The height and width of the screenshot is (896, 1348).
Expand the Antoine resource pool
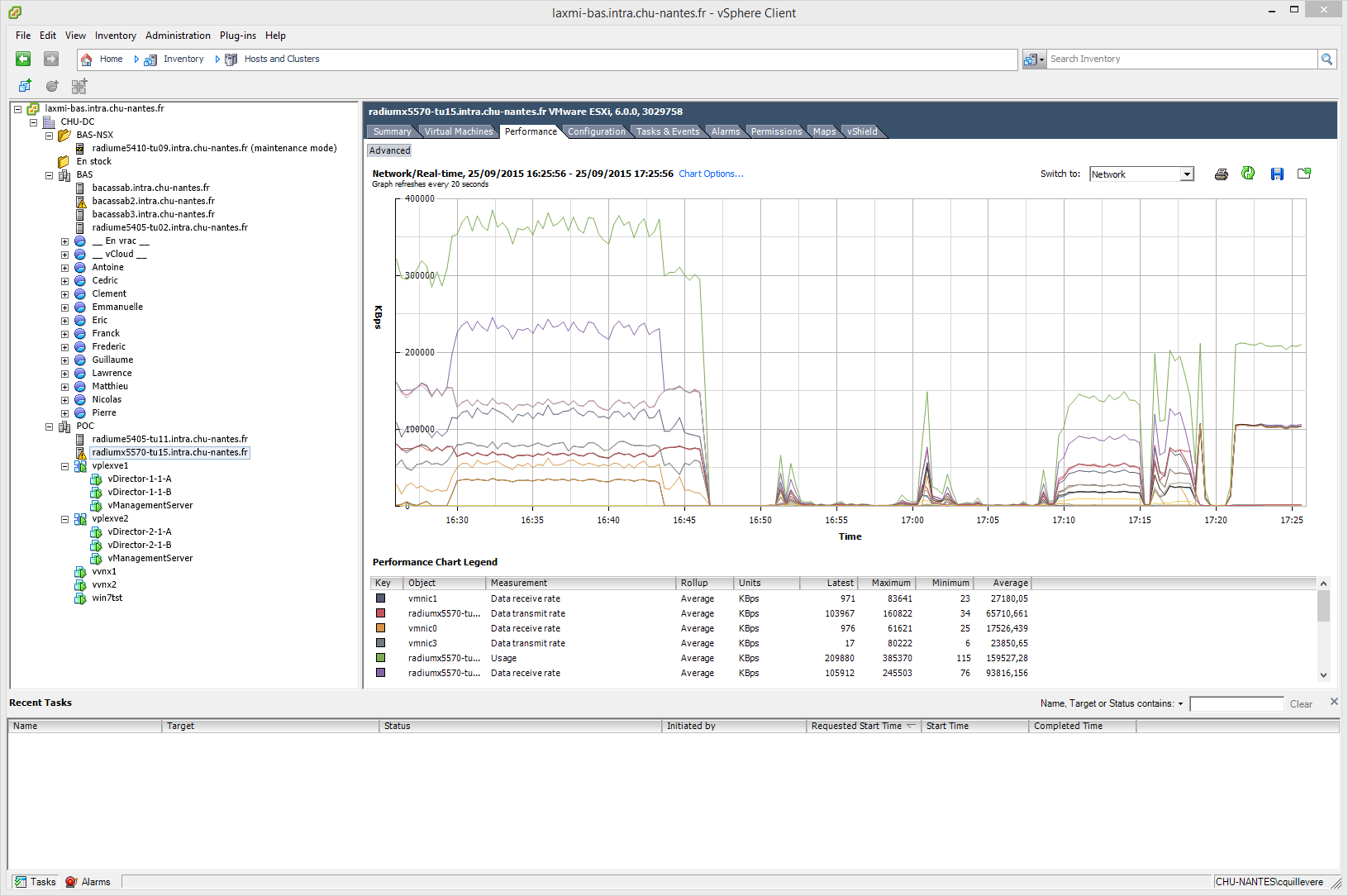click(x=64, y=268)
